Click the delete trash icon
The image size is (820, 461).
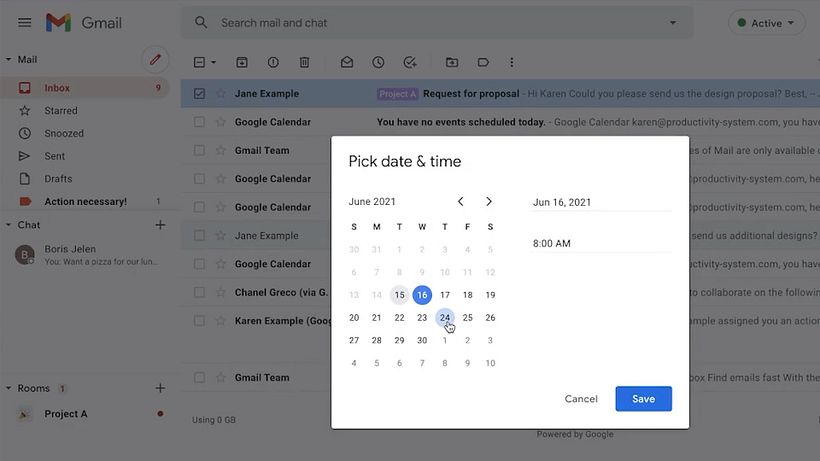pos(304,62)
